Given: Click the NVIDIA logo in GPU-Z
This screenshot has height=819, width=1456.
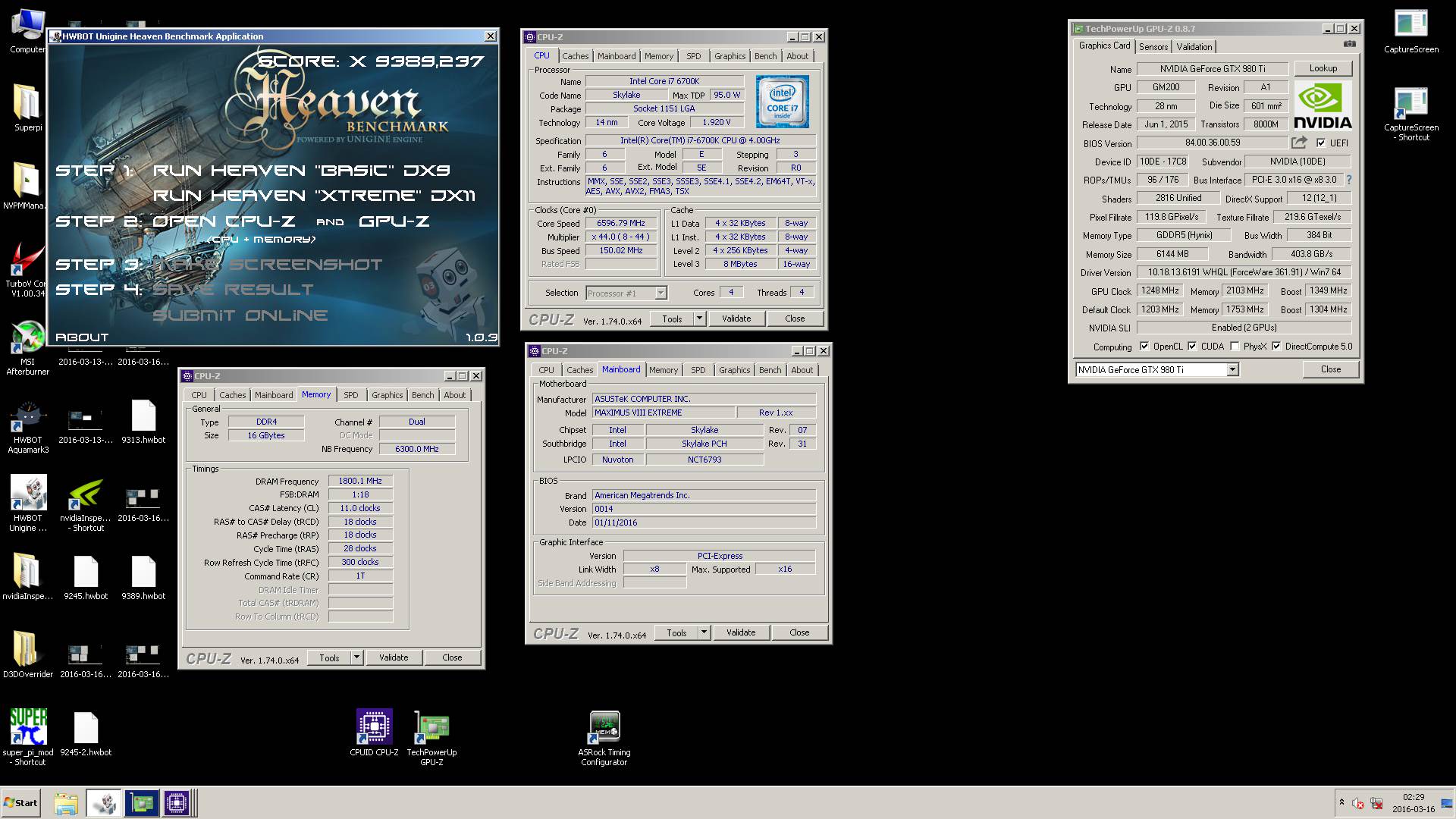Looking at the screenshot, I should [x=1323, y=105].
